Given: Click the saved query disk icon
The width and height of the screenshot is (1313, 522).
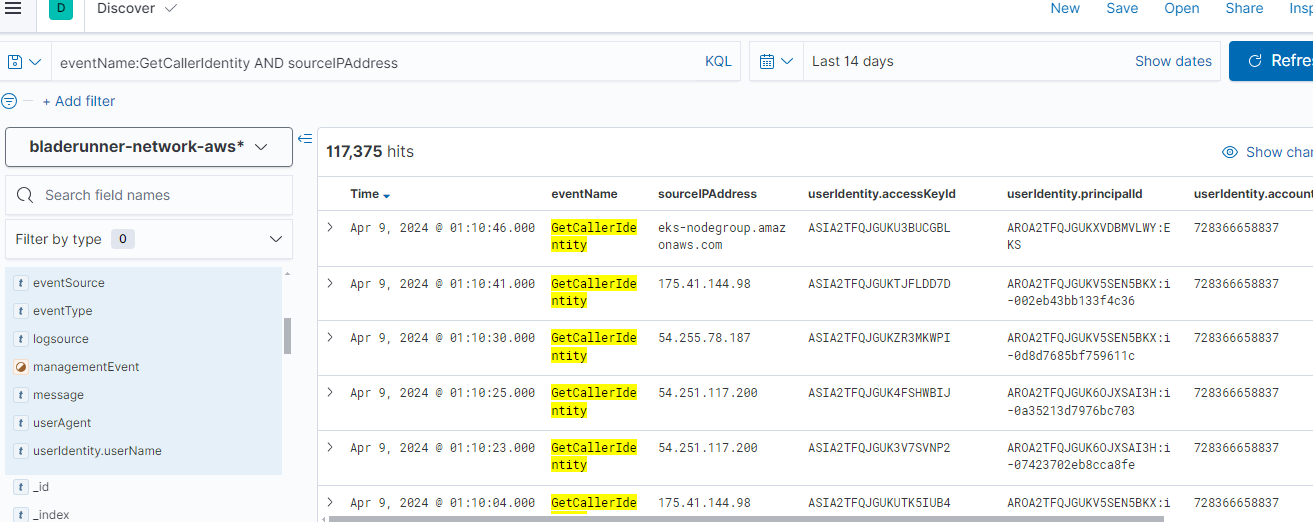Looking at the screenshot, I should tap(16, 62).
